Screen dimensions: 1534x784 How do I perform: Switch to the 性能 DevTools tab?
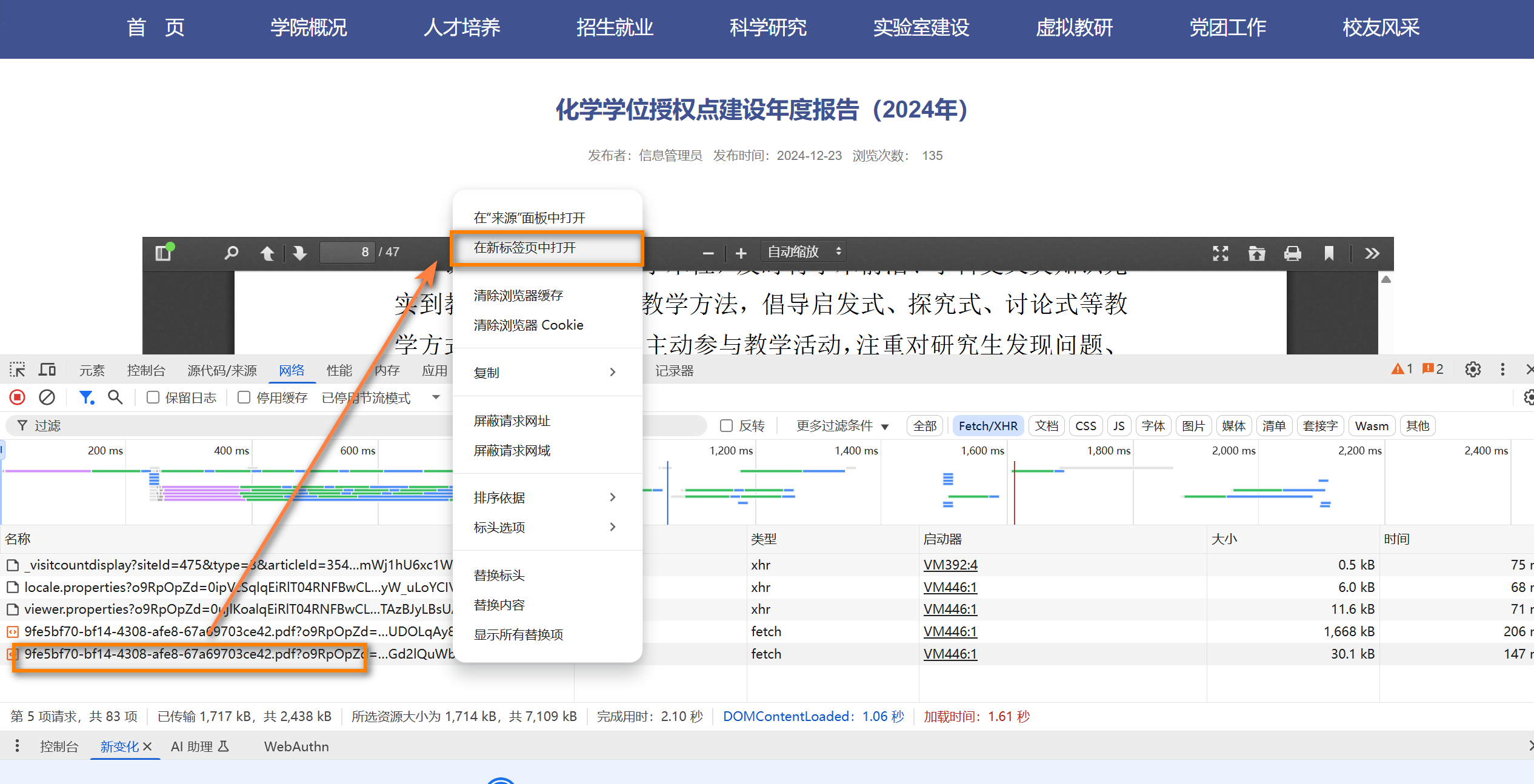coord(339,370)
